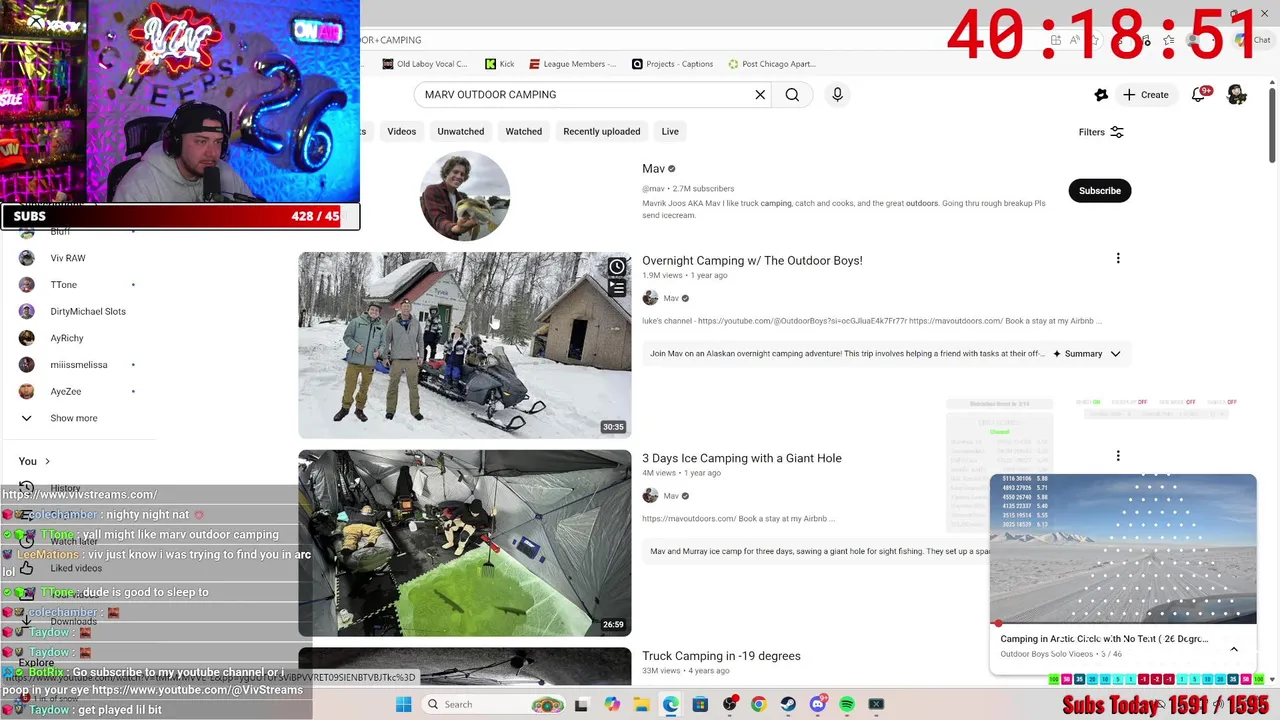The height and width of the screenshot is (720, 1280).
Task: Open the ice camping tent thumbnail
Action: pos(465,543)
